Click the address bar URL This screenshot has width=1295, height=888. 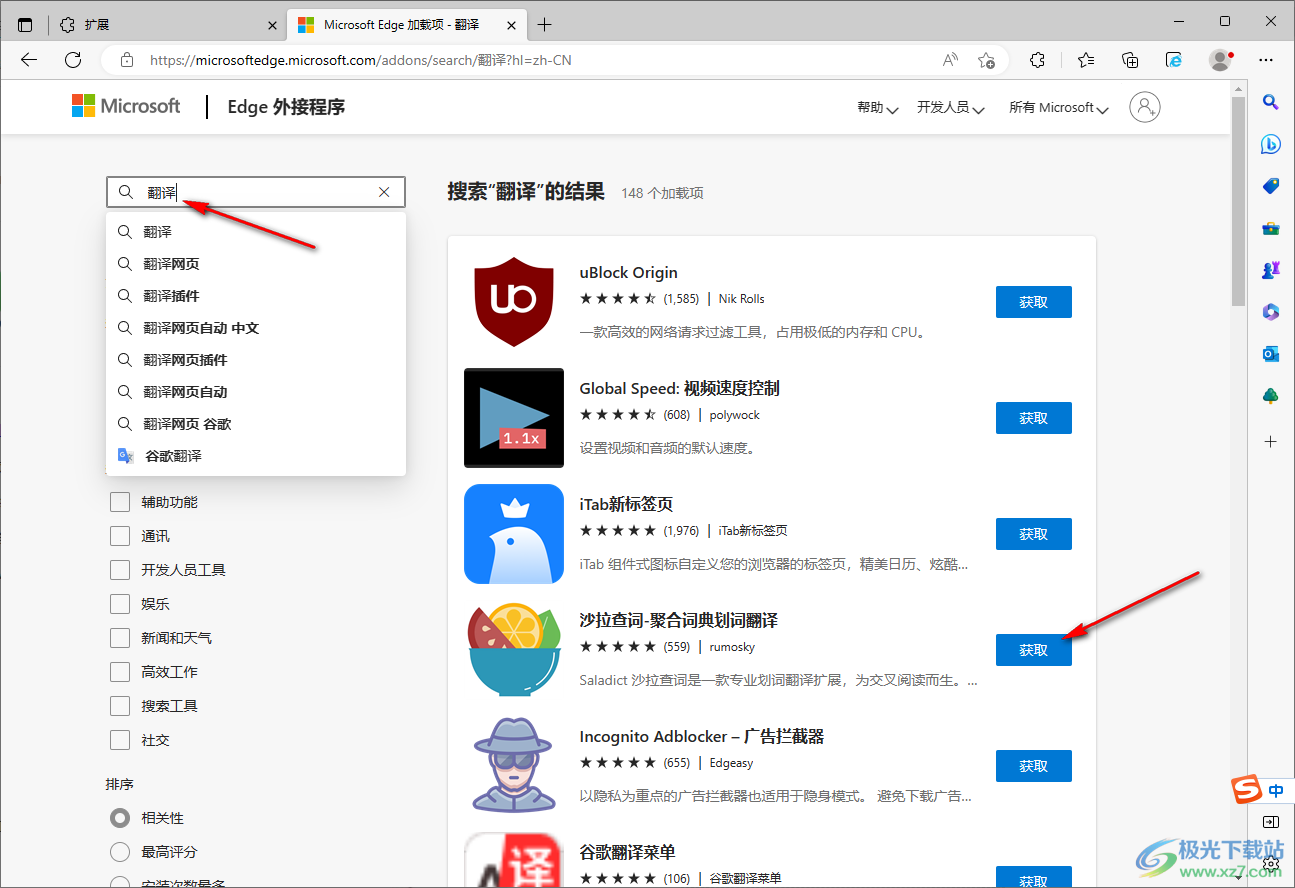(x=361, y=60)
